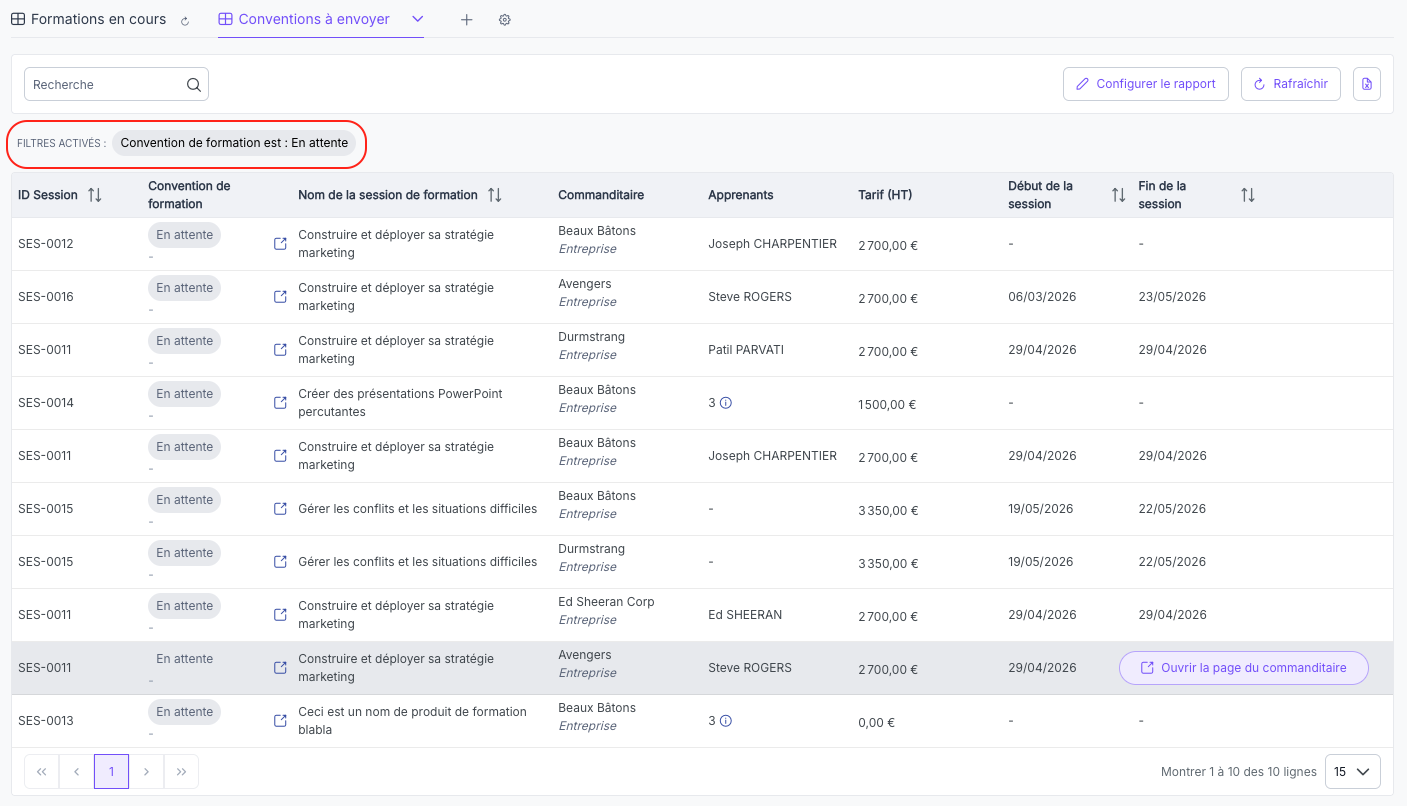The width and height of the screenshot is (1407, 806).
Task: Click info icon next to SES-0014 apprenants
Action: click(x=726, y=403)
